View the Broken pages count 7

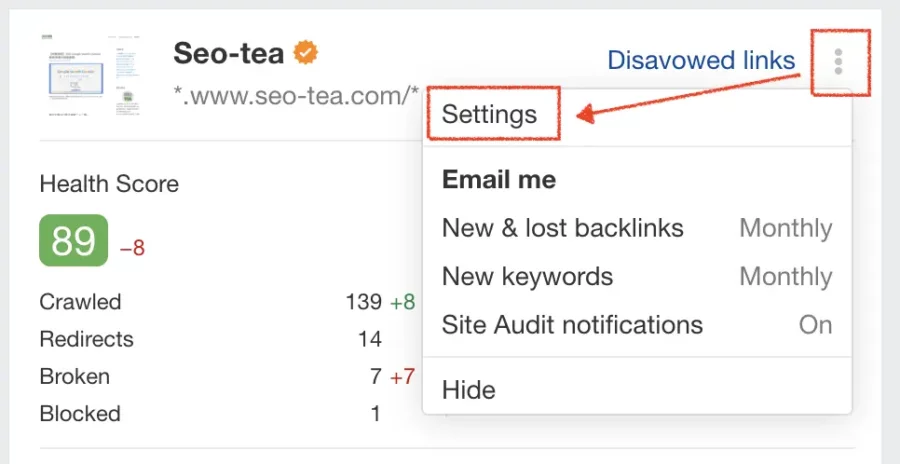(x=375, y=376)
